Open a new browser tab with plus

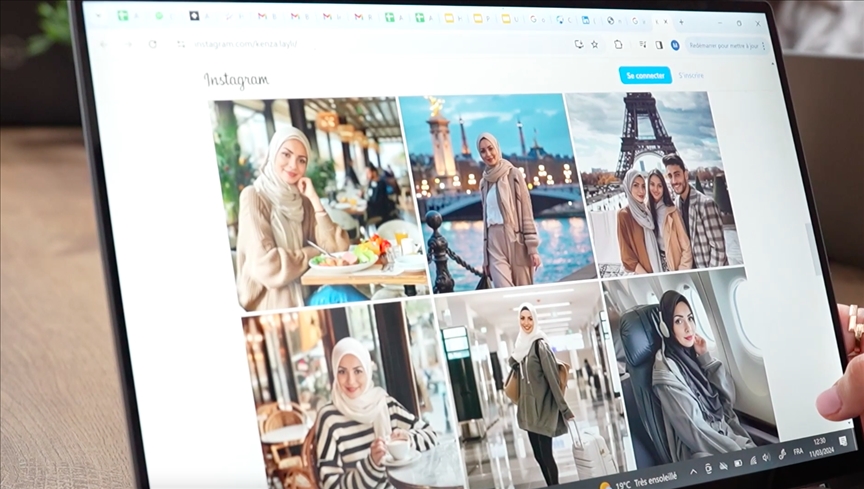(681, 21)
